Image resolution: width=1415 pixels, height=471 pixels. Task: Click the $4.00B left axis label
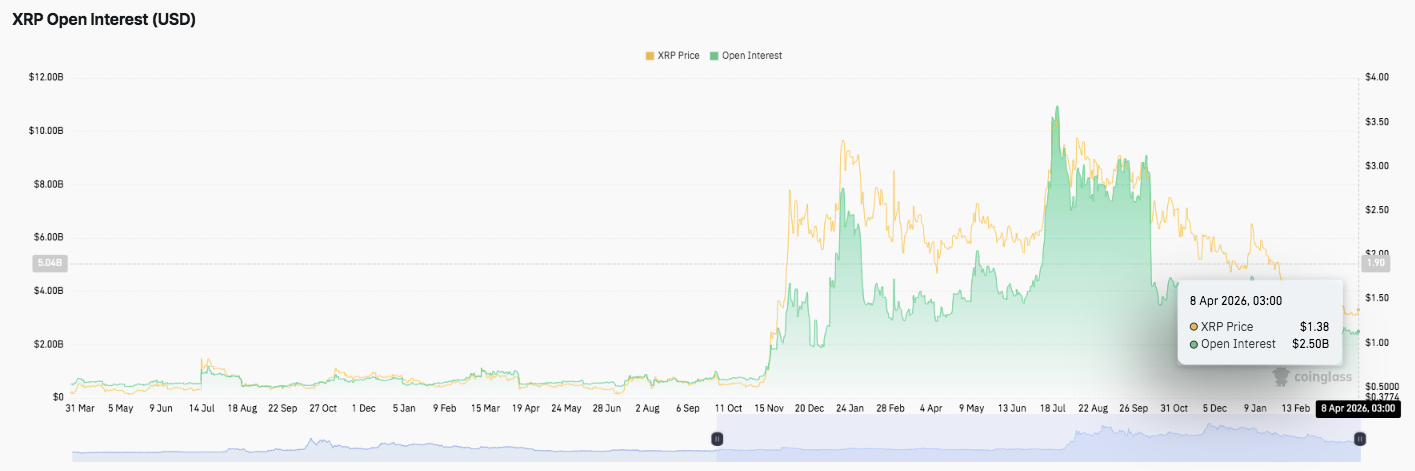[48, 291]
